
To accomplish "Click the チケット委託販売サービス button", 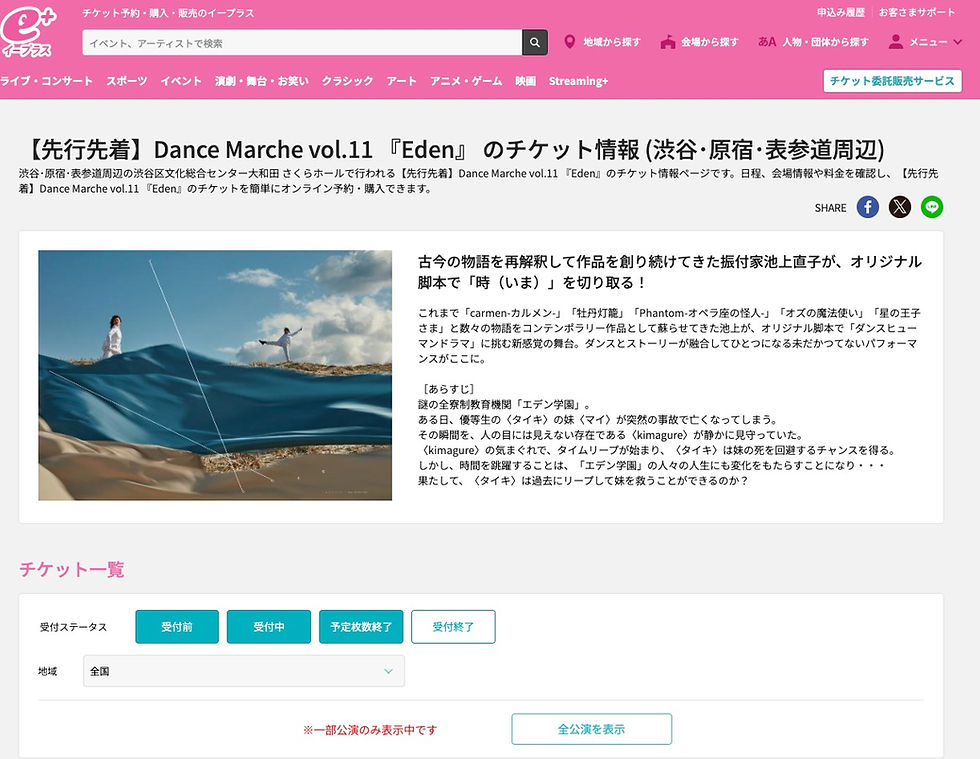I will tap(892, 81).
